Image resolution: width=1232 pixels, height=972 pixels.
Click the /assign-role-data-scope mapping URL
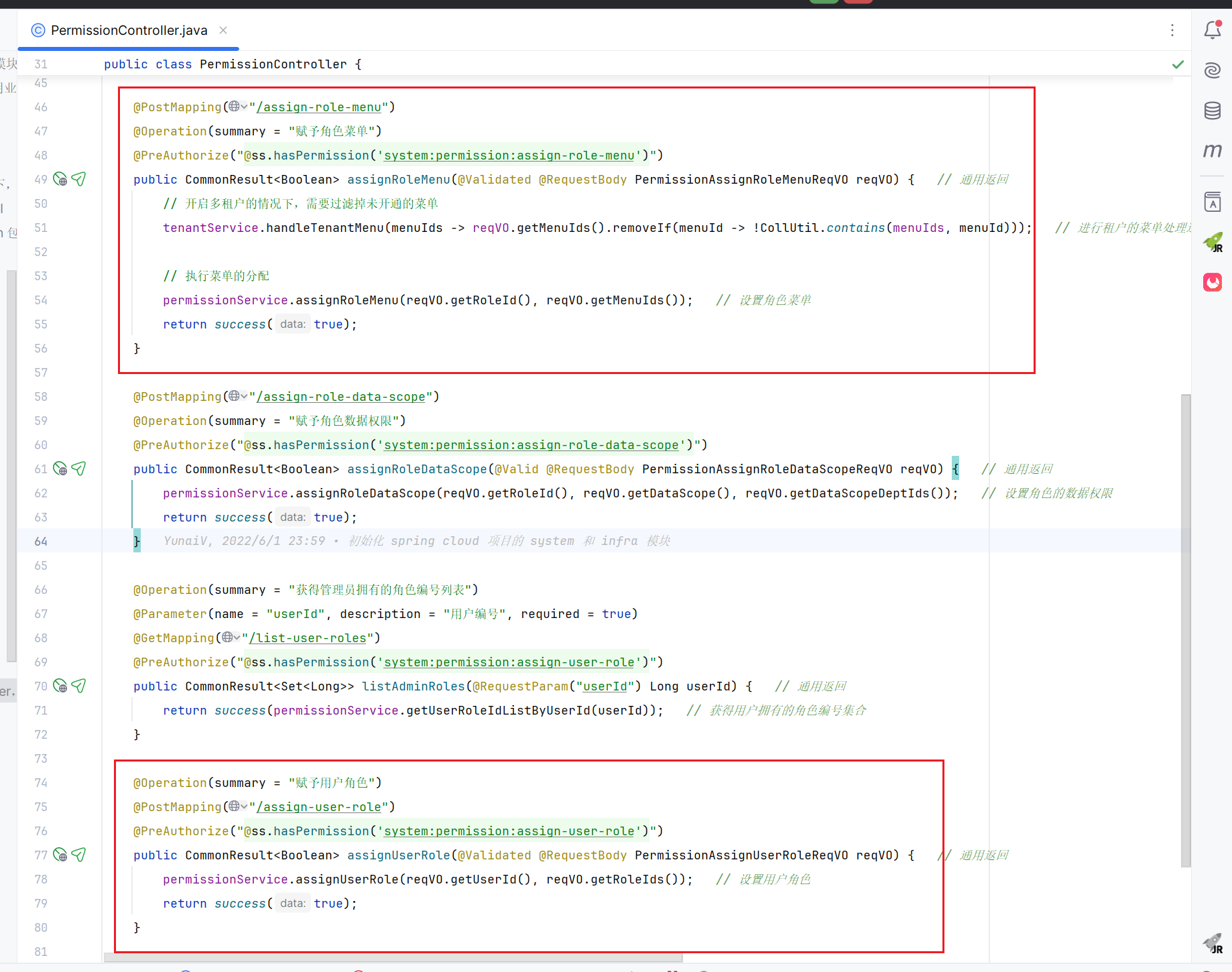(341, 397)
